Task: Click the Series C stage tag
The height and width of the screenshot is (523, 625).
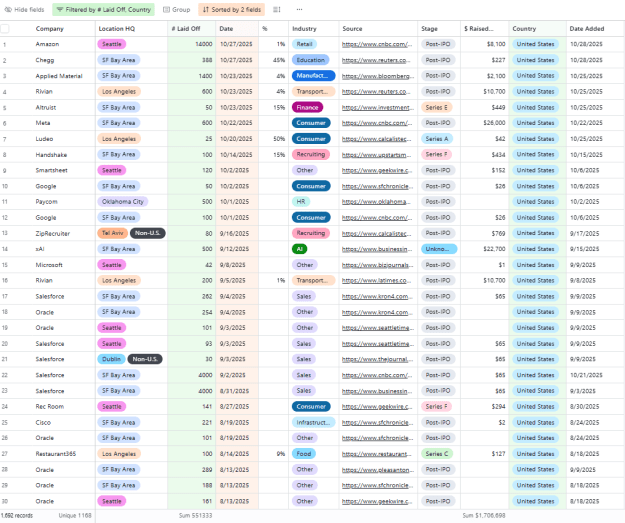Action: pyautogui.click(x=437, y=454)
